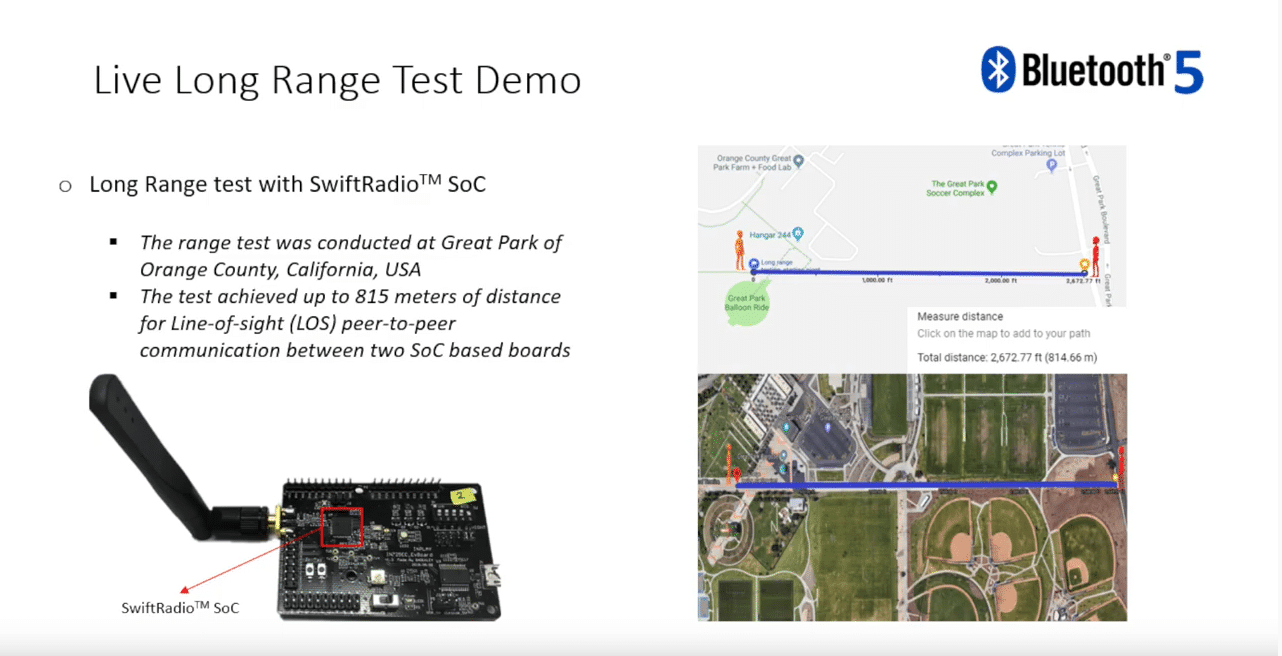The image size is (1282, 656).
Task: Click the Bluetooth 5 logo
Action: tap(1090, 70)
